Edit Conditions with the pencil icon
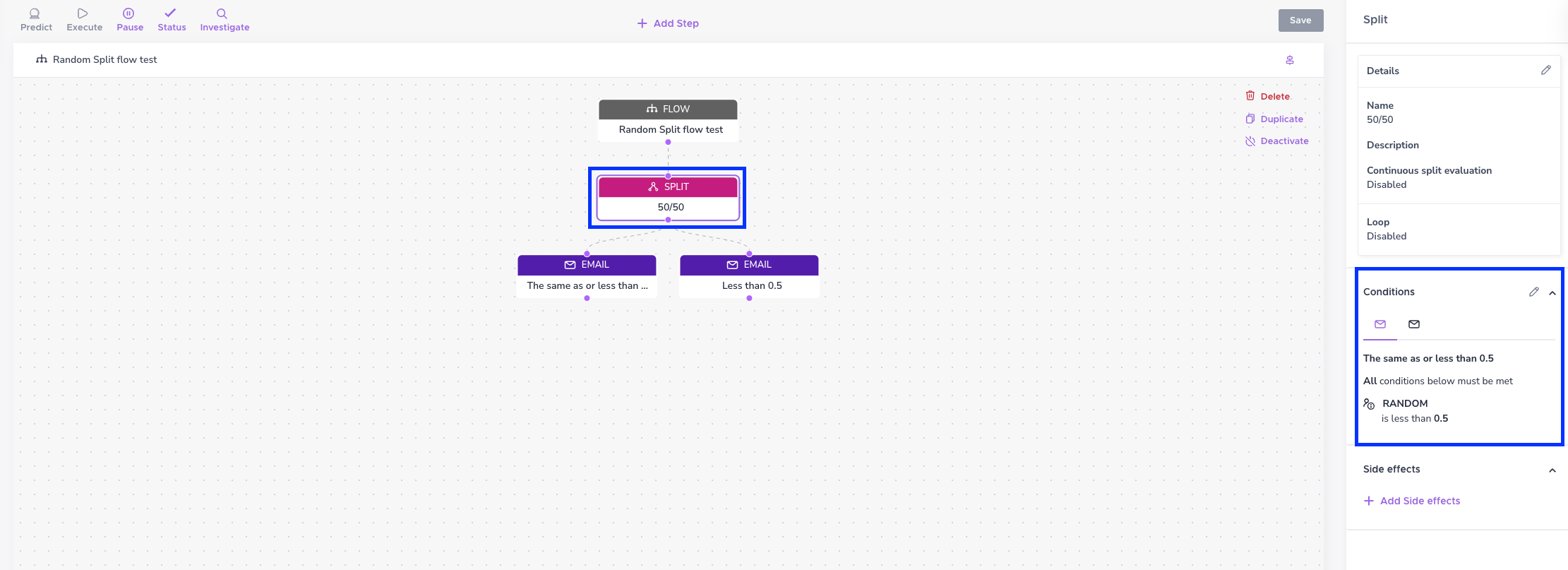Viewport: 1568px width, 570px height. click(x=1534, y=292)
